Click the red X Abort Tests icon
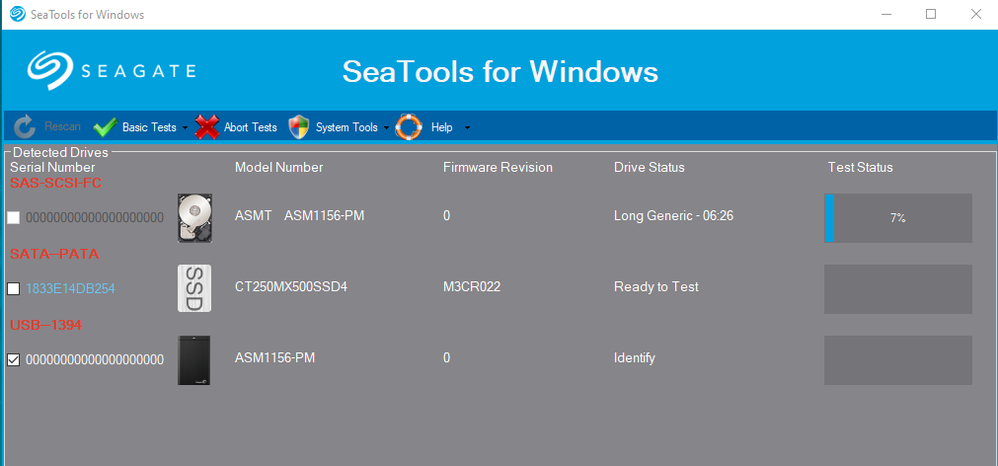 (x=207, y=127)
